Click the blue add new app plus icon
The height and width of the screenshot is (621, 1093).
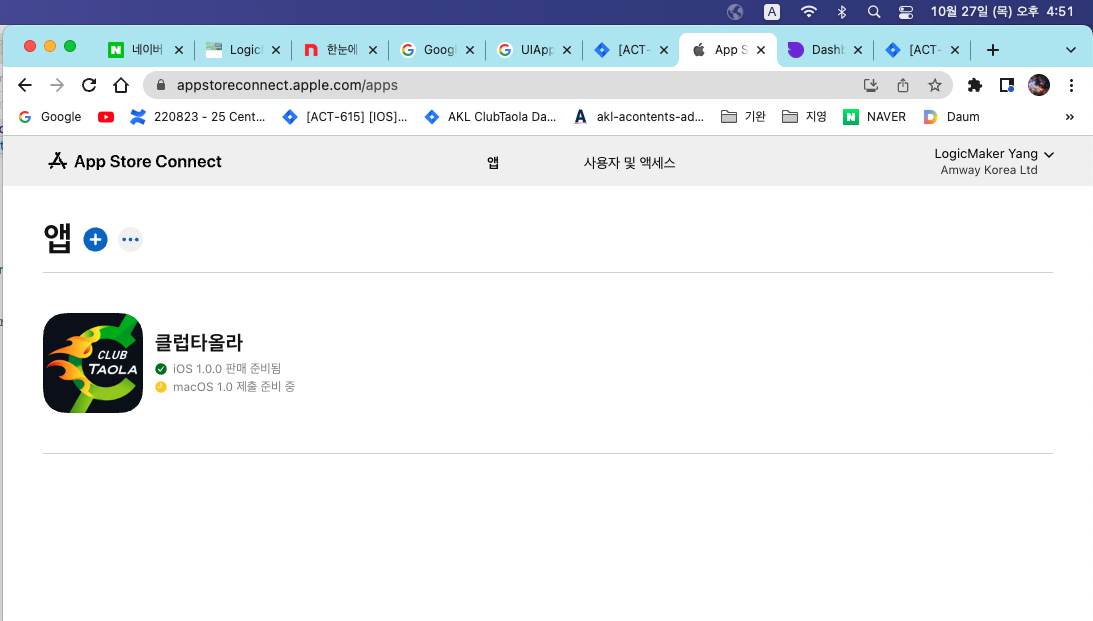95,239
